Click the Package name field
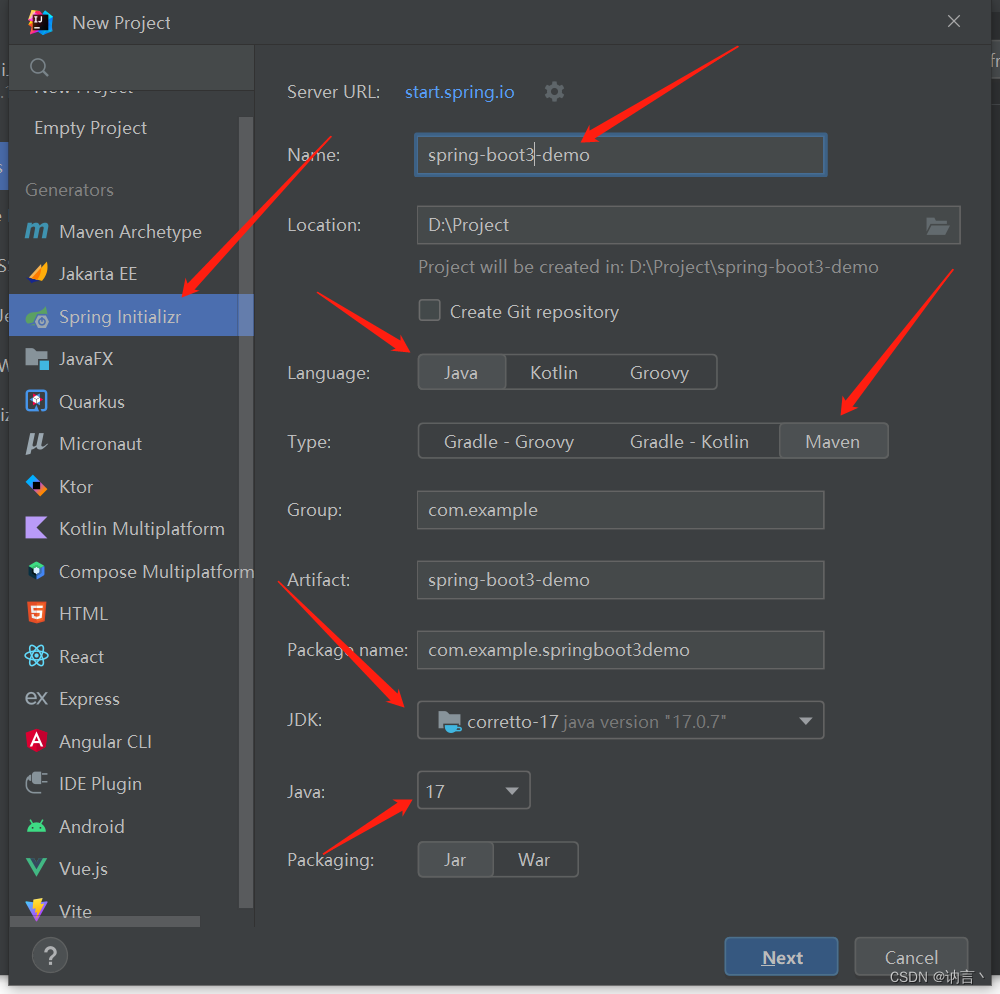The image size is (1000, 994). (621, 650)
